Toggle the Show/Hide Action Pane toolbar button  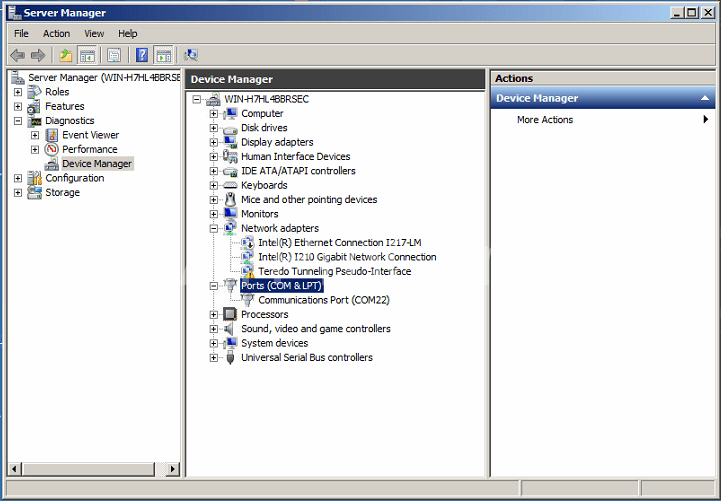click(163, 55)
